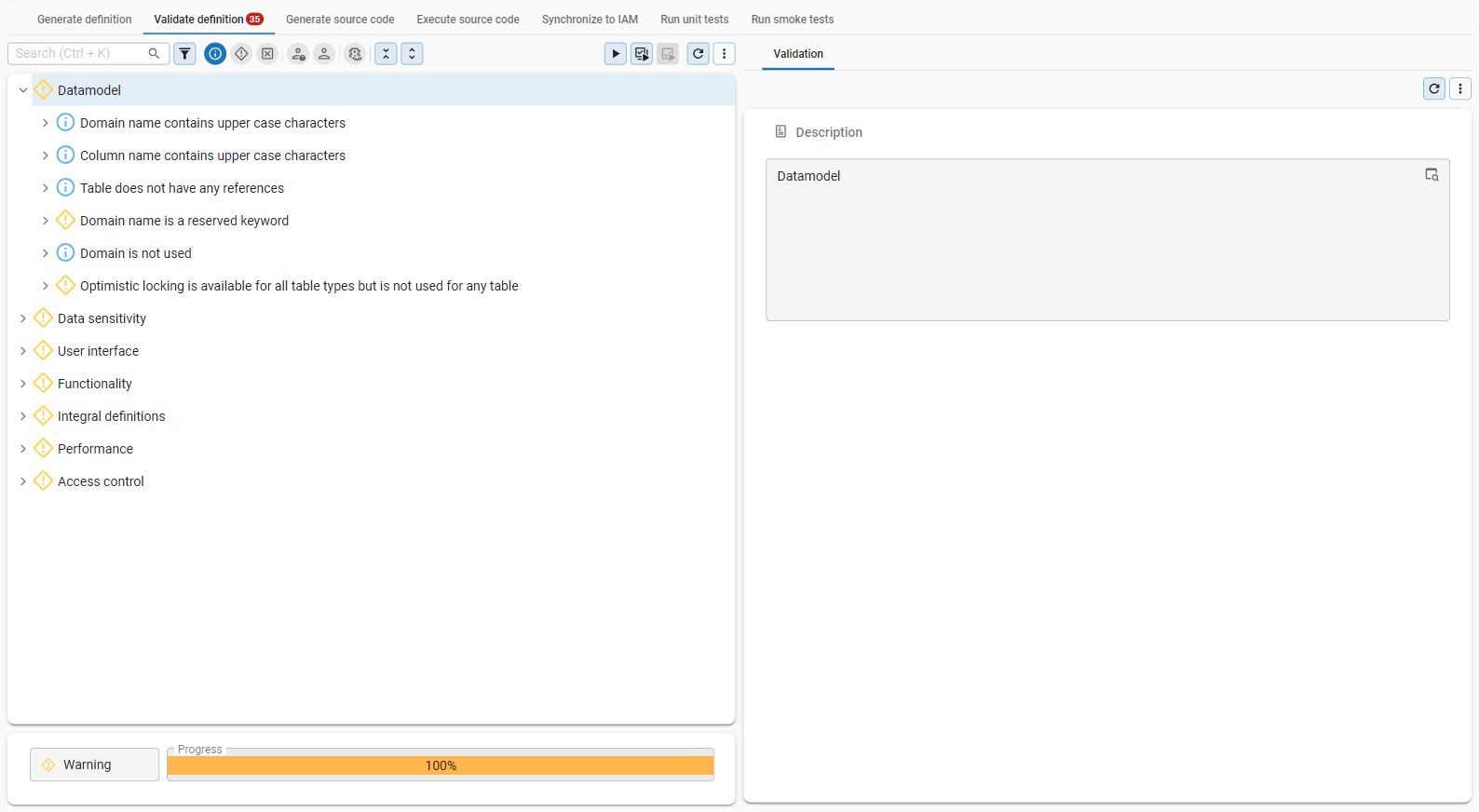
Task: Toggle the error X severity filter
Action: pyautogui.click(x=267, y=54)
